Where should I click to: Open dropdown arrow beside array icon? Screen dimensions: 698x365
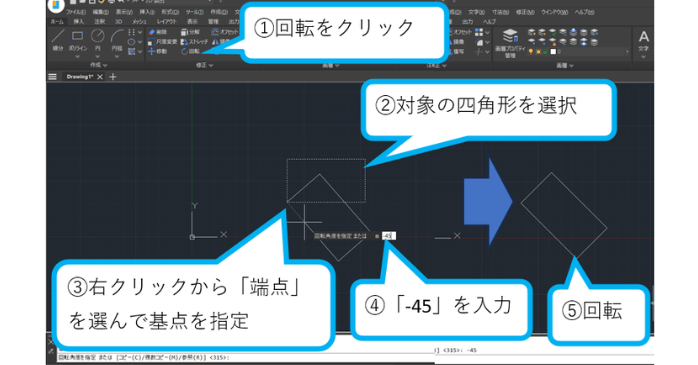pos(487,32)
